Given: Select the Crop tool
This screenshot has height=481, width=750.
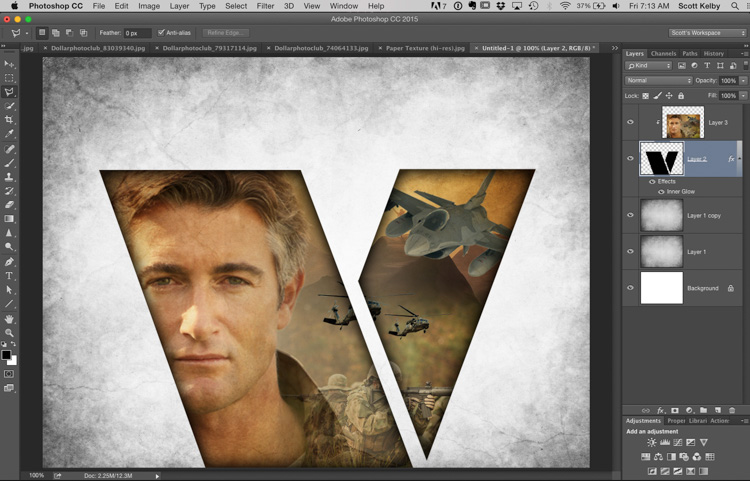Looking at the screenshot, I should tap(10, 120).
